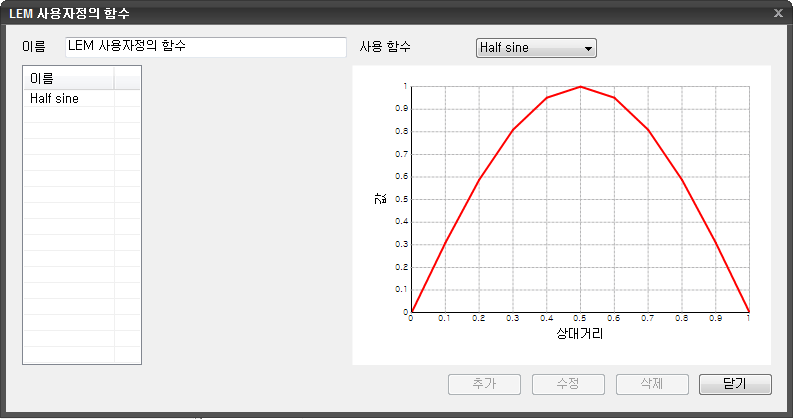
Task: Click the 이름 label beside the text field
Action: tap(34, 47)
